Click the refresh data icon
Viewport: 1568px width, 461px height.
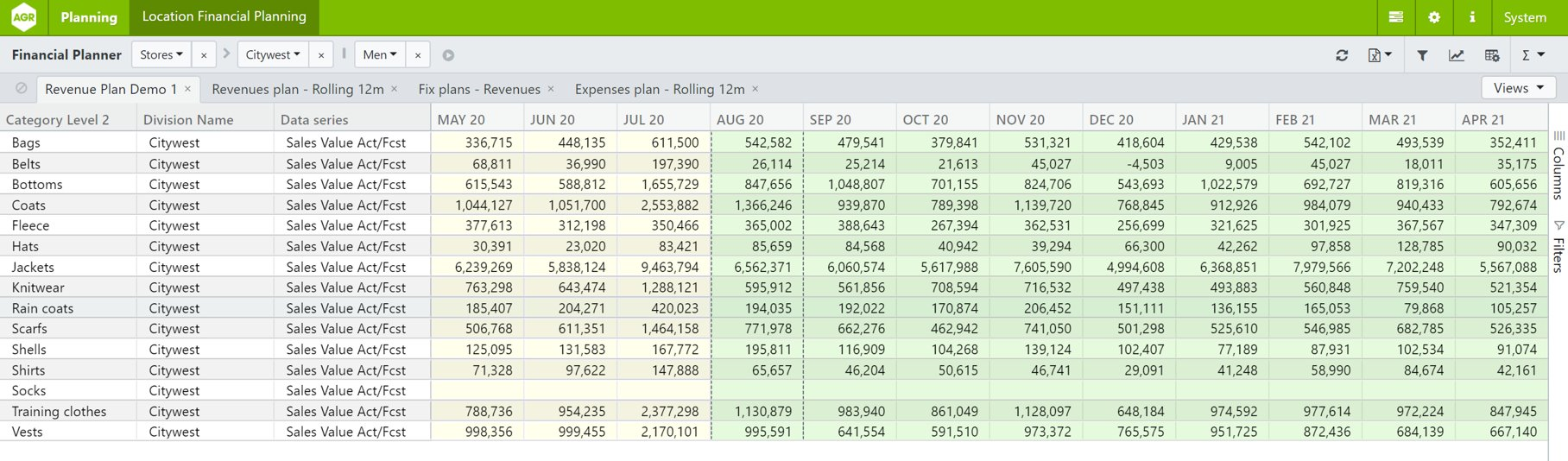(1342, 55)
